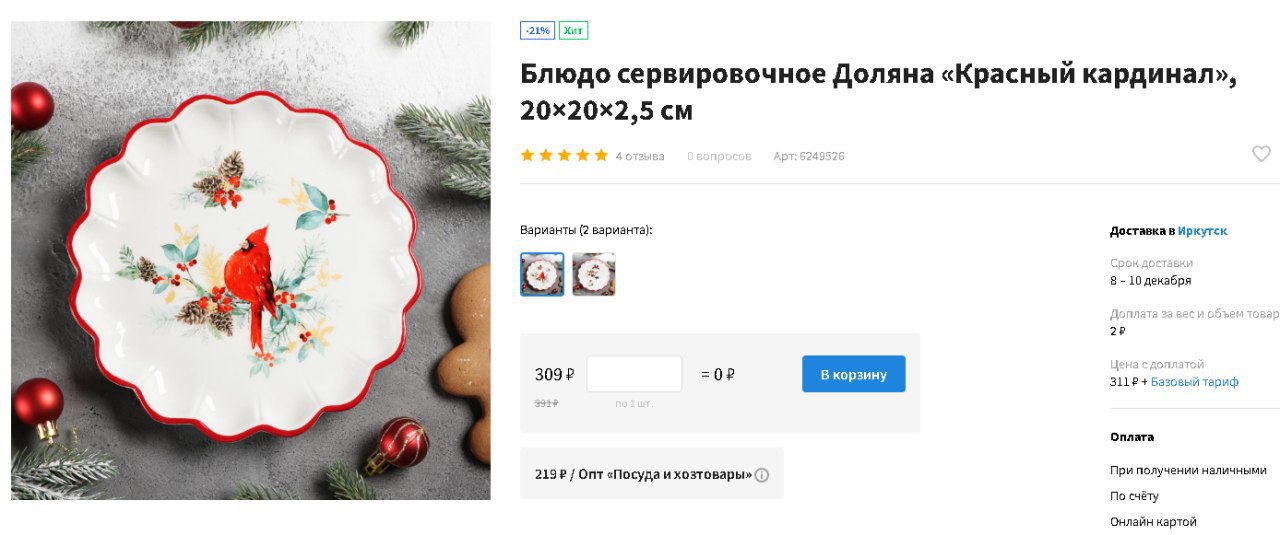Open the "Базовый тариф" link
This screenshot has width=1280, height=535.
coord(1195,382)
